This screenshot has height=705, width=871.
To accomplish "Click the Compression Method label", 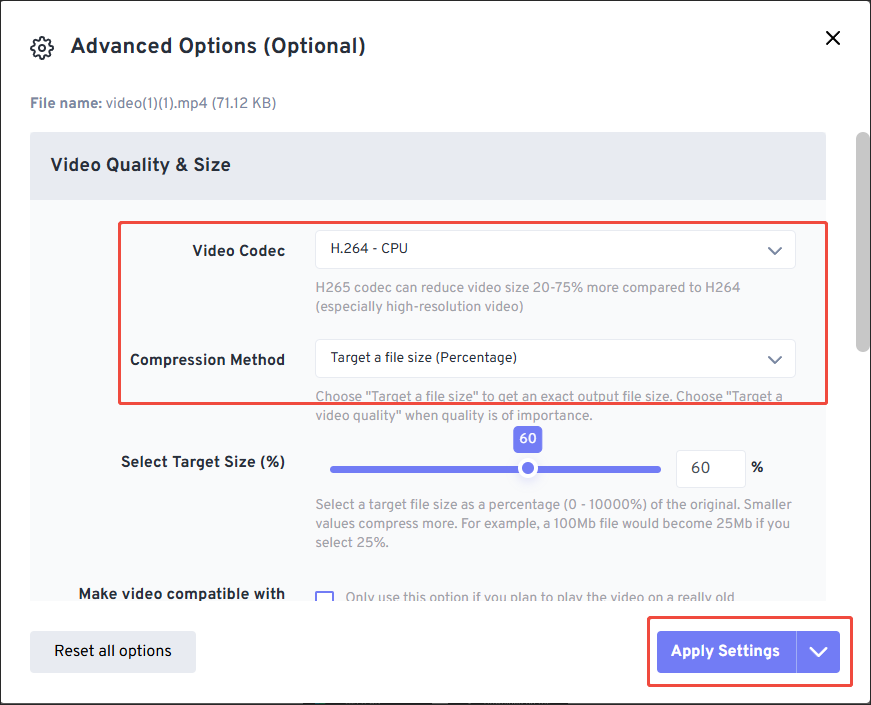I will coord(207,359).
